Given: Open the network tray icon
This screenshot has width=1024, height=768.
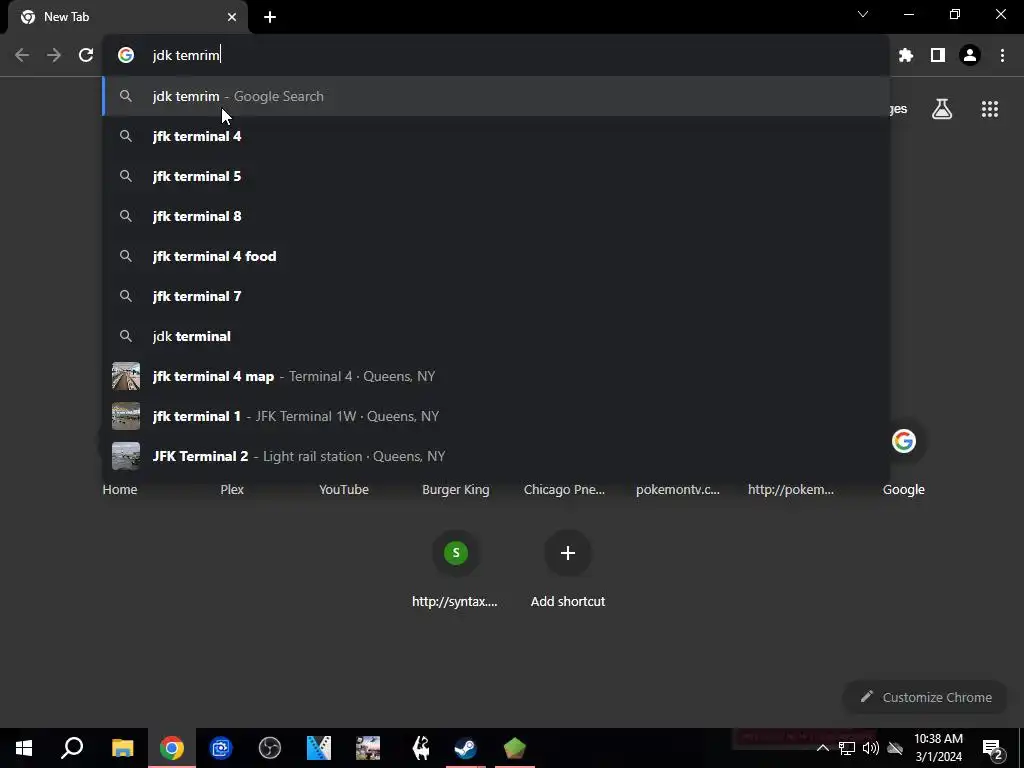Looking at the screenshot, I should click(846, 748).
